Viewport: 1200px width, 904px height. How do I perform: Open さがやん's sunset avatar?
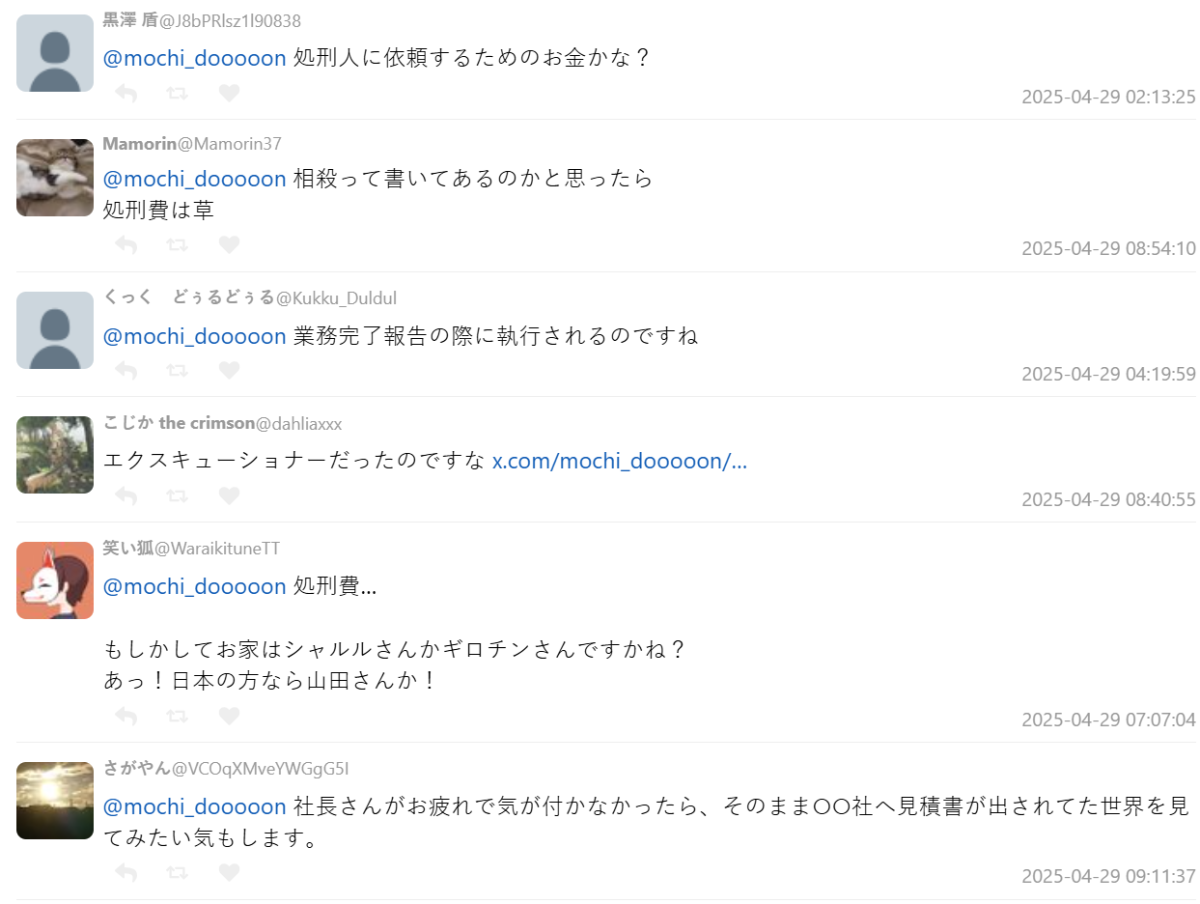tap(55, 800)
